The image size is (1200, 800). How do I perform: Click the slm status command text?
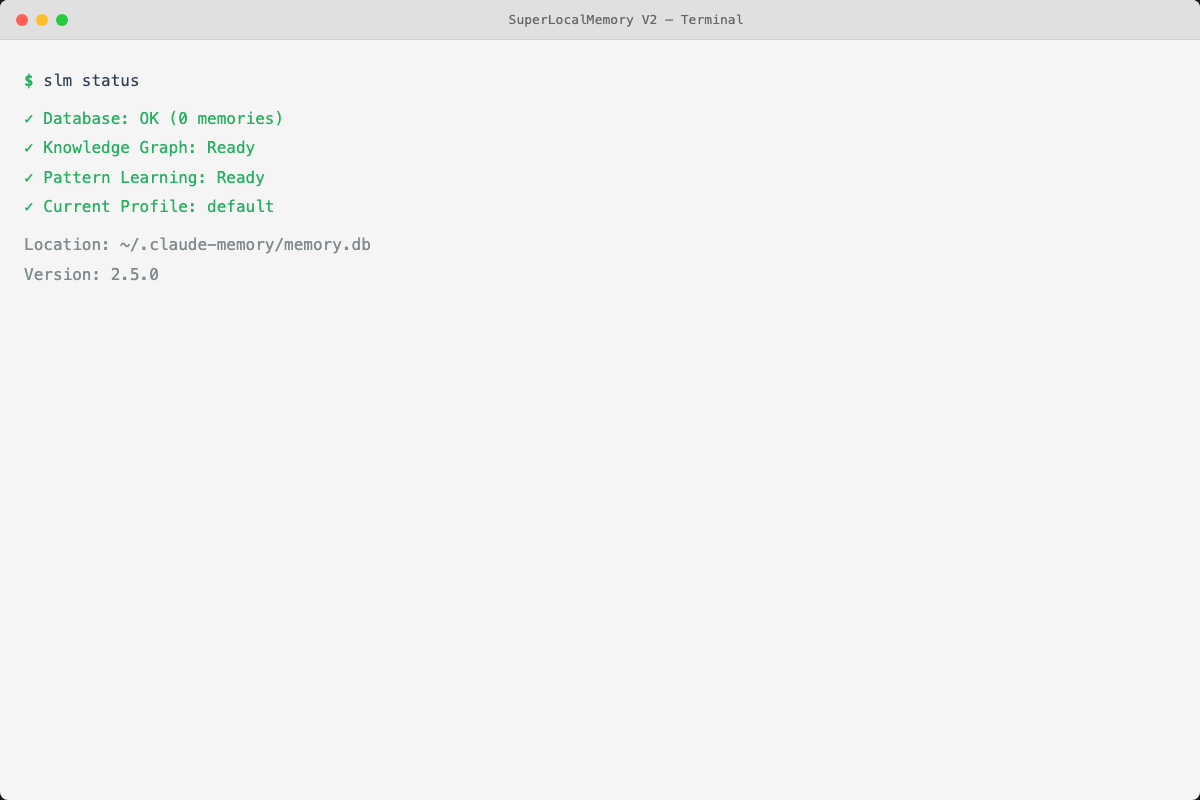pos(91,80)
